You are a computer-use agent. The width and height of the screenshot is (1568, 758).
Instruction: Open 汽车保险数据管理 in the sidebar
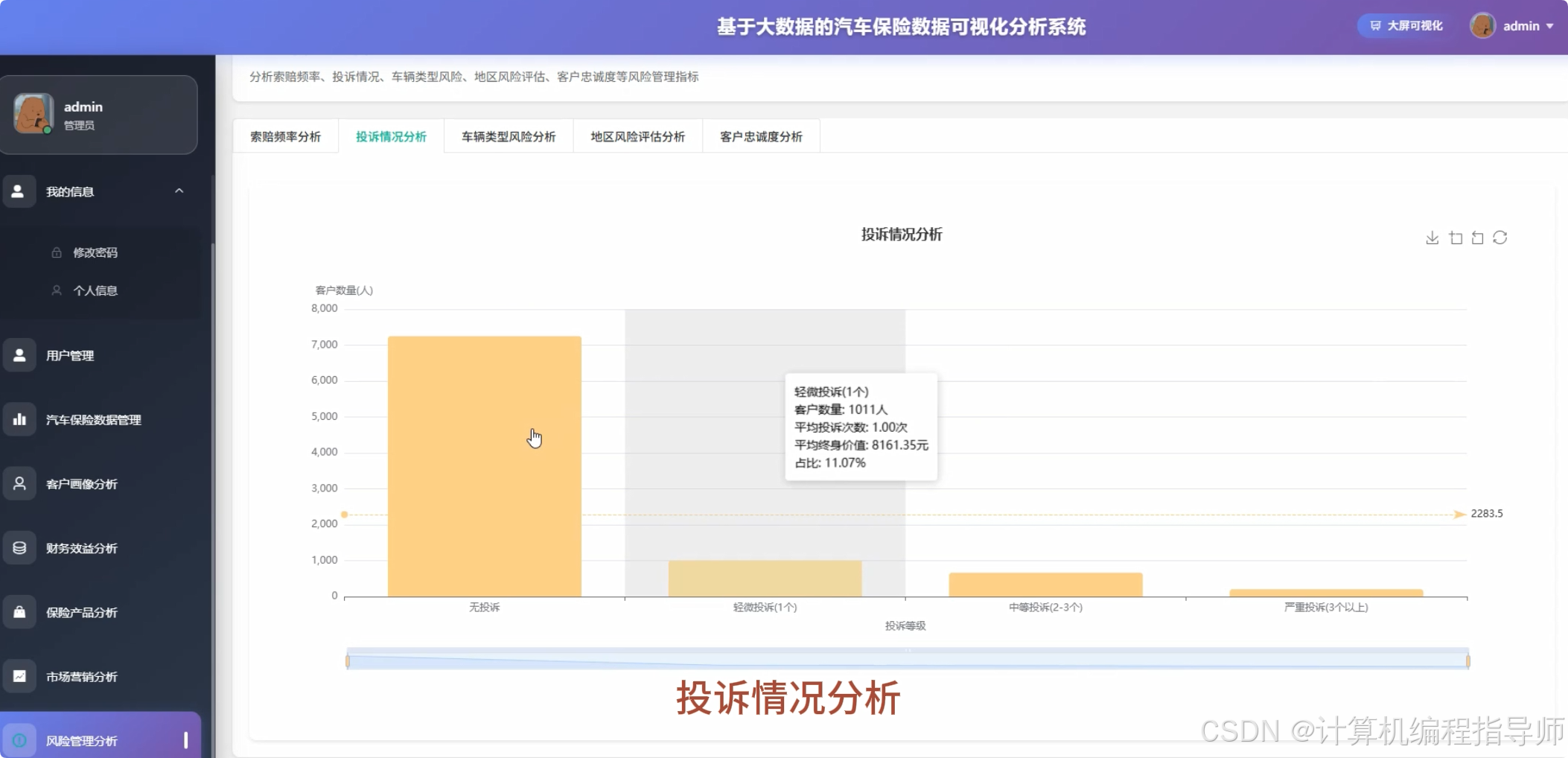click(92, 419)
